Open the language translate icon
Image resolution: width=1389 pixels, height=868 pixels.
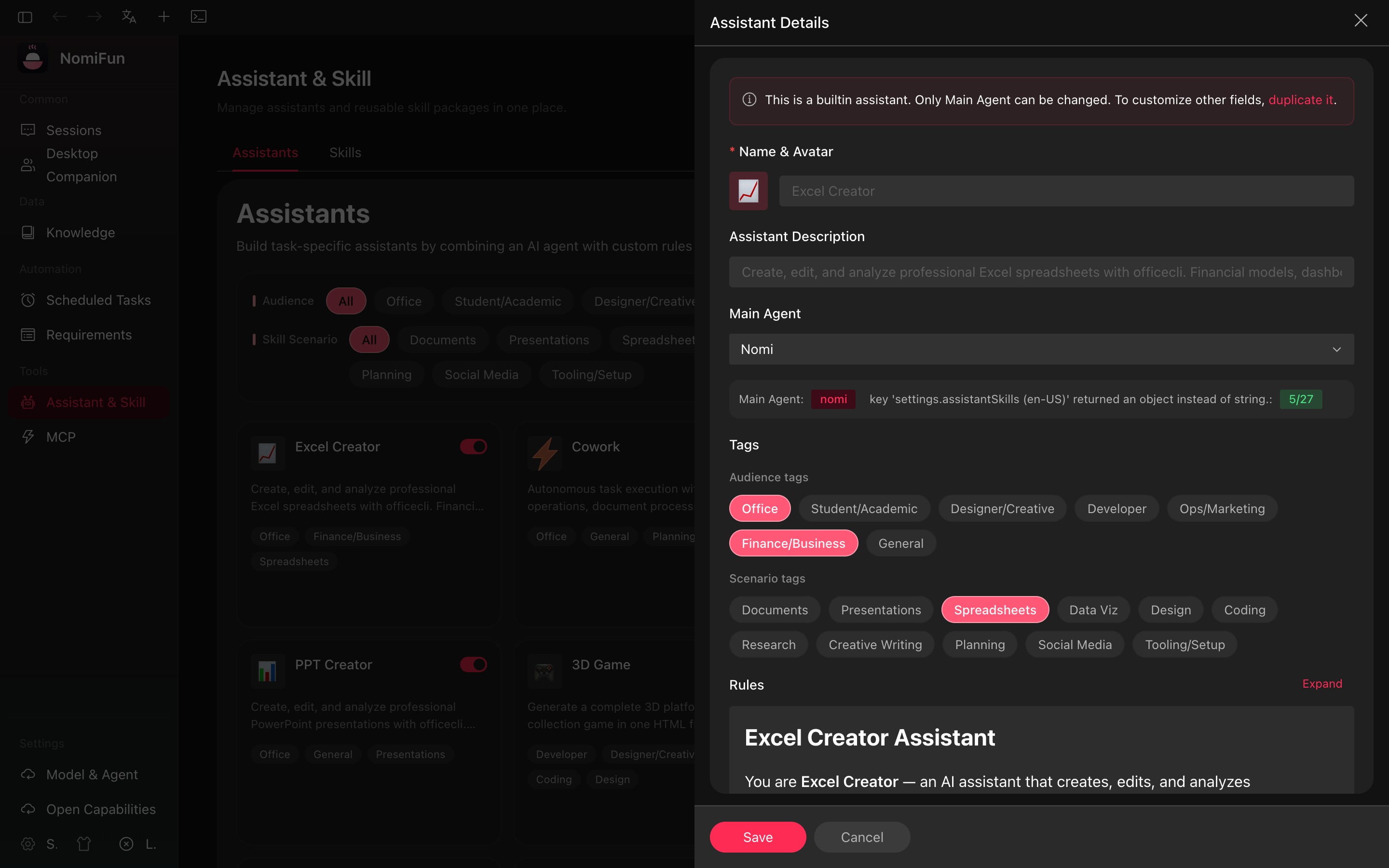pos(129,17)
